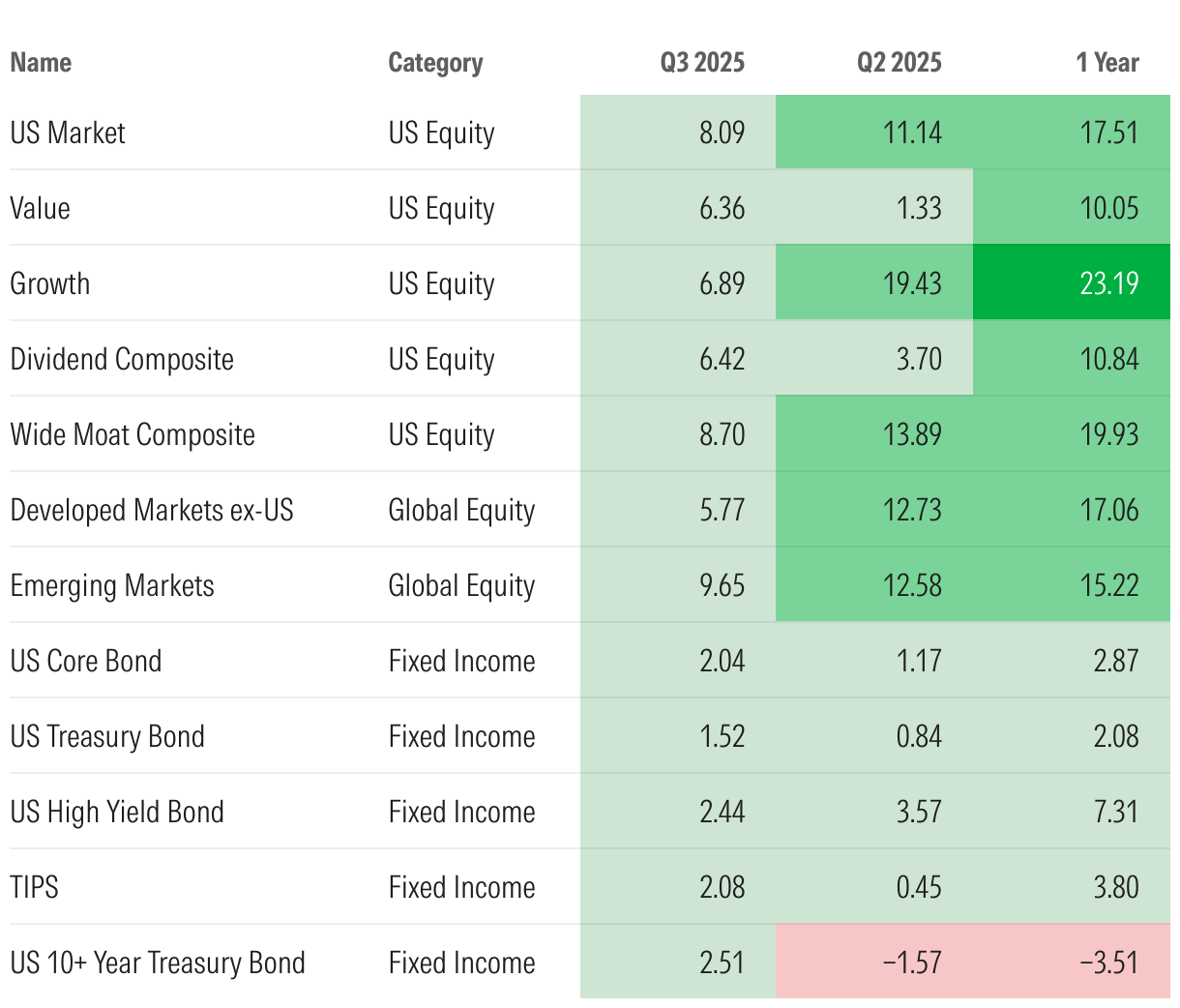1180x1008 pixels.
Task: Click the negative Q2 value −1.57
Action: click(x=912, y=963)
